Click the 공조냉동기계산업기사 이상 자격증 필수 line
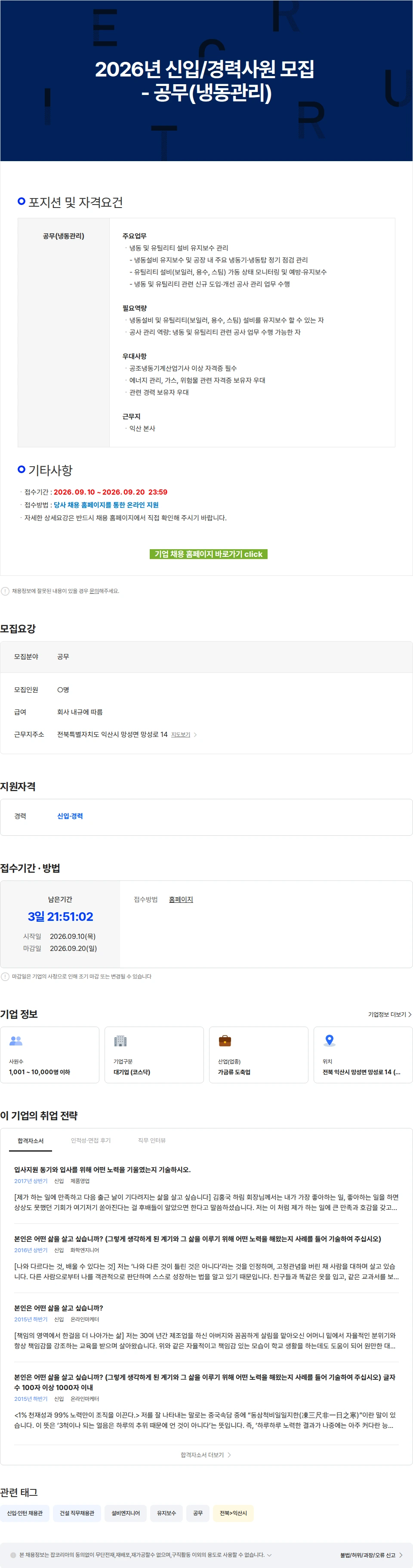Image resolution: width=413 pixels, height=1568 pixels. point(183,368)
